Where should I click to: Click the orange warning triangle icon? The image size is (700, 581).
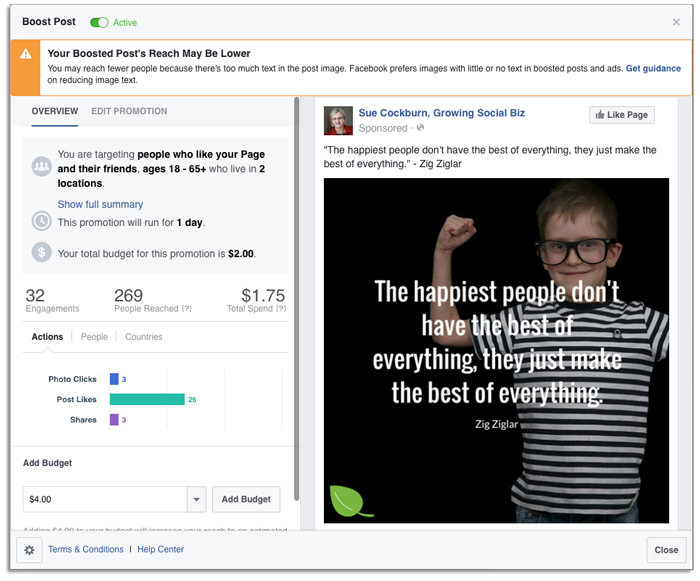25,54
